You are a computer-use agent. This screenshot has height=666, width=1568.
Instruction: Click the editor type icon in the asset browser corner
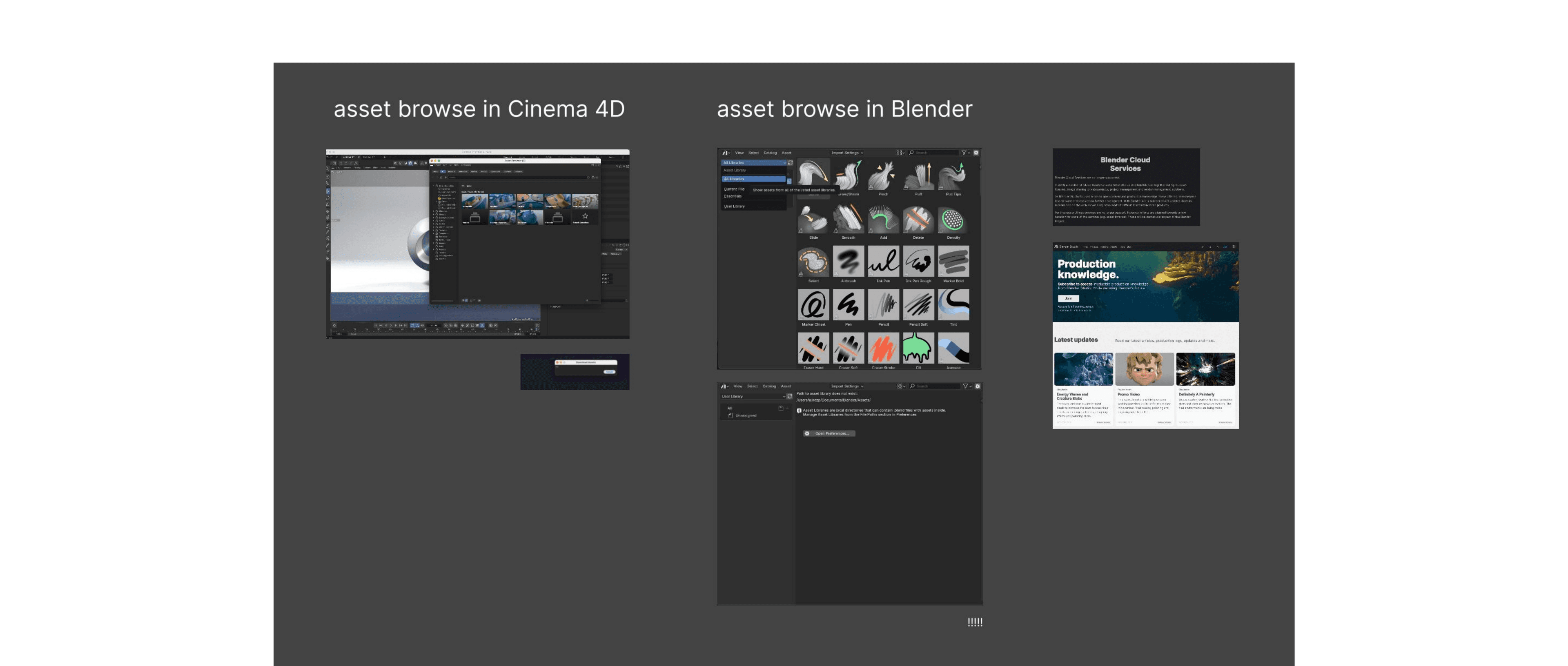726,153
